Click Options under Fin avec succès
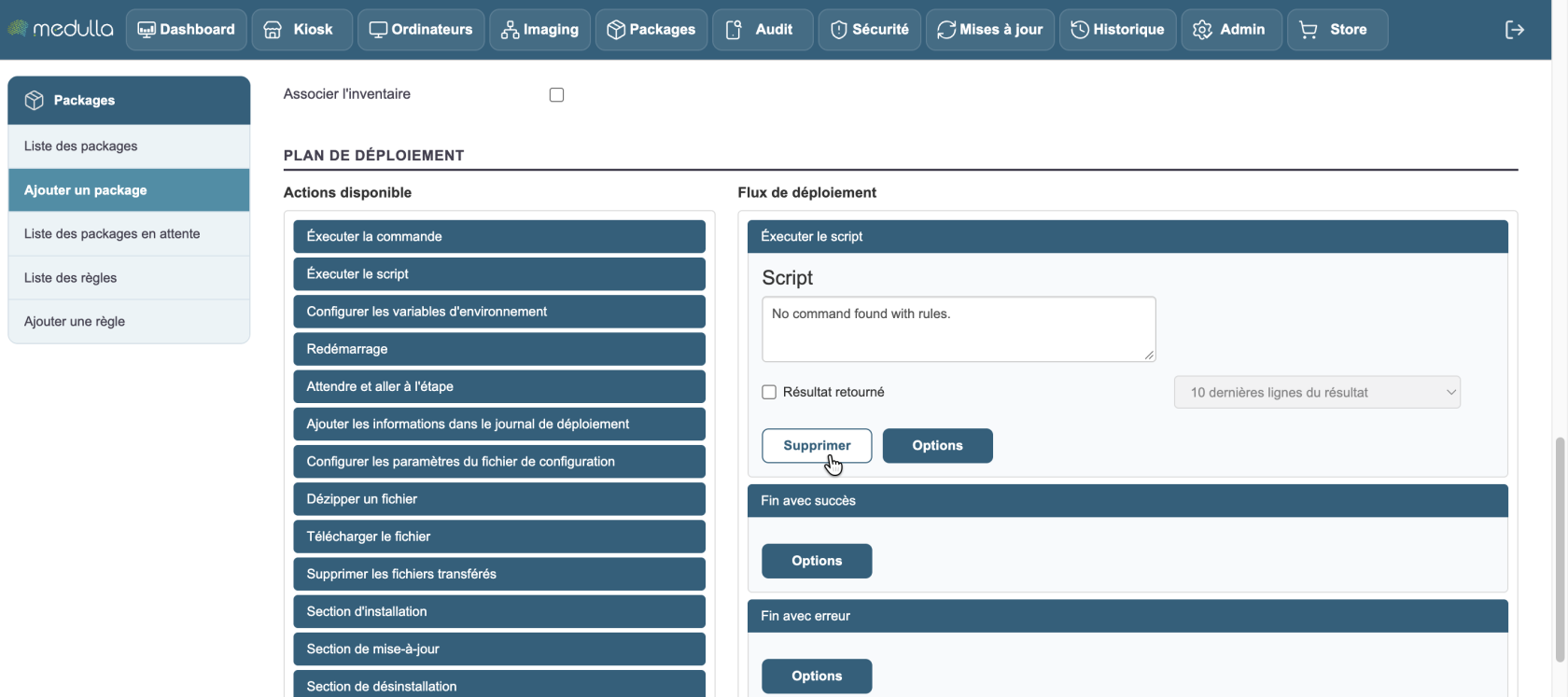The width and height of the screenshot is (1568, 697). point(817,561)
